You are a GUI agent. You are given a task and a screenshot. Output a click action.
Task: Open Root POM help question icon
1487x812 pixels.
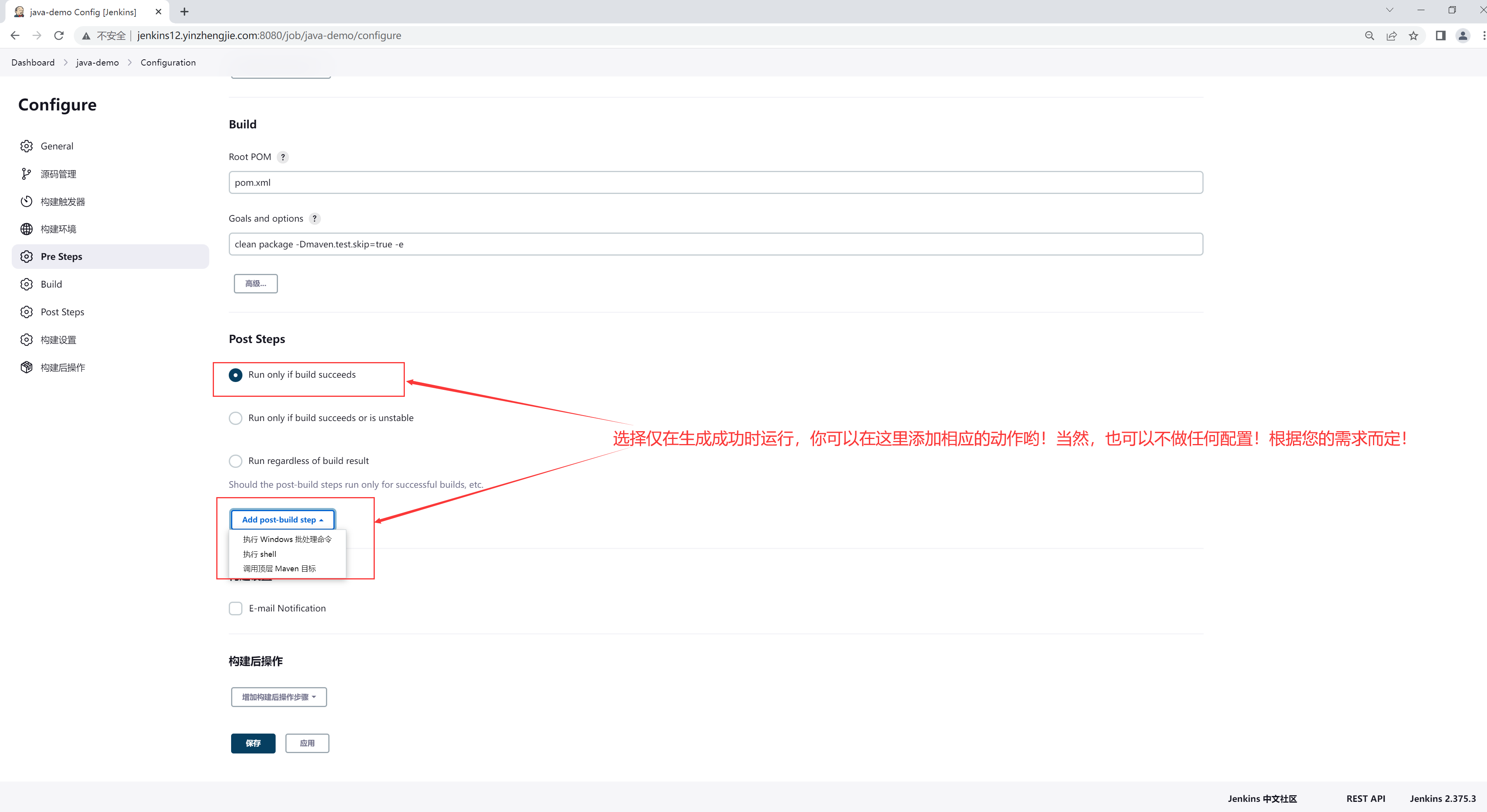tap(283, 157)
